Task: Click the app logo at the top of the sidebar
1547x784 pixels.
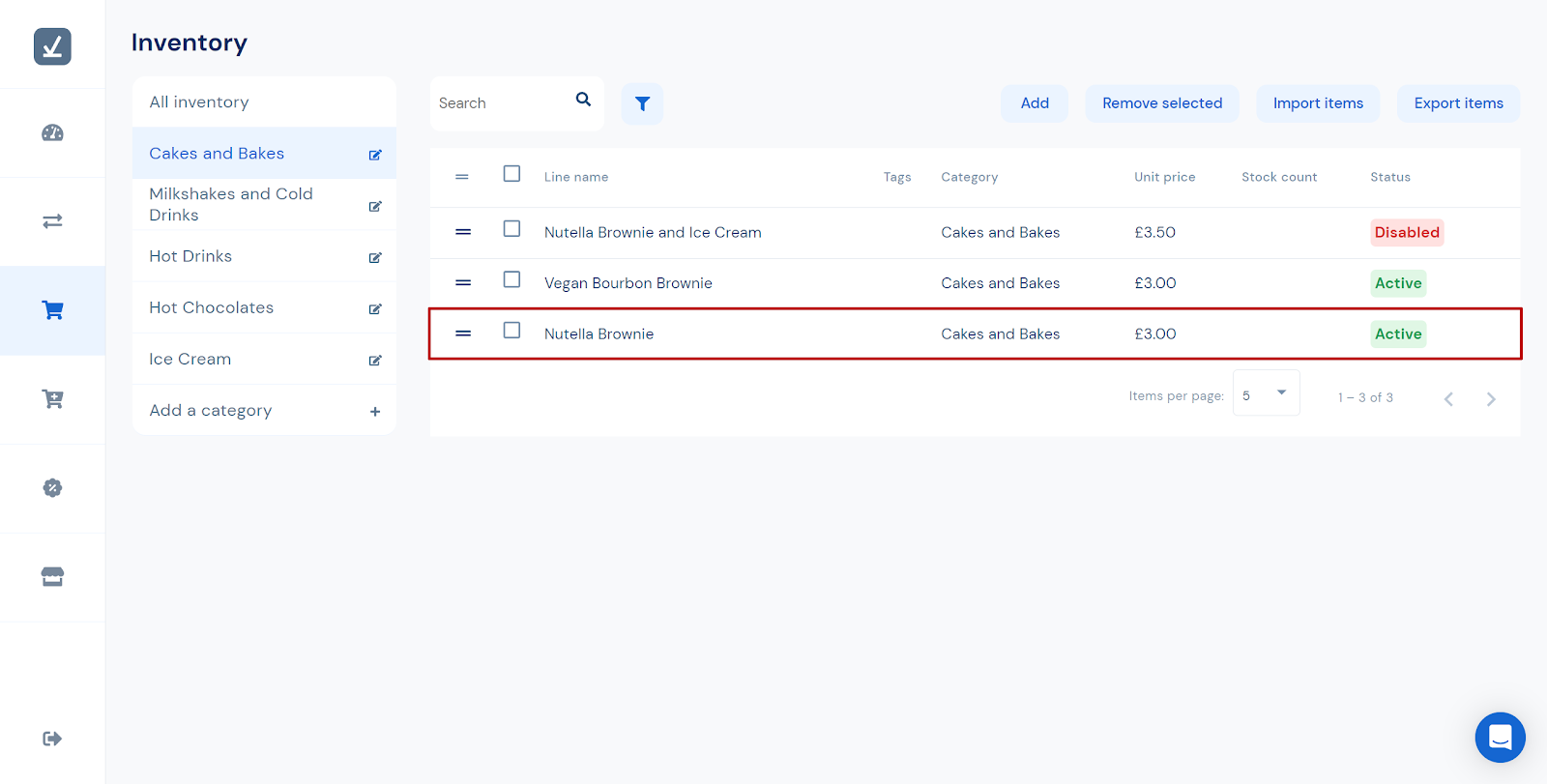Action: point(52,46)
